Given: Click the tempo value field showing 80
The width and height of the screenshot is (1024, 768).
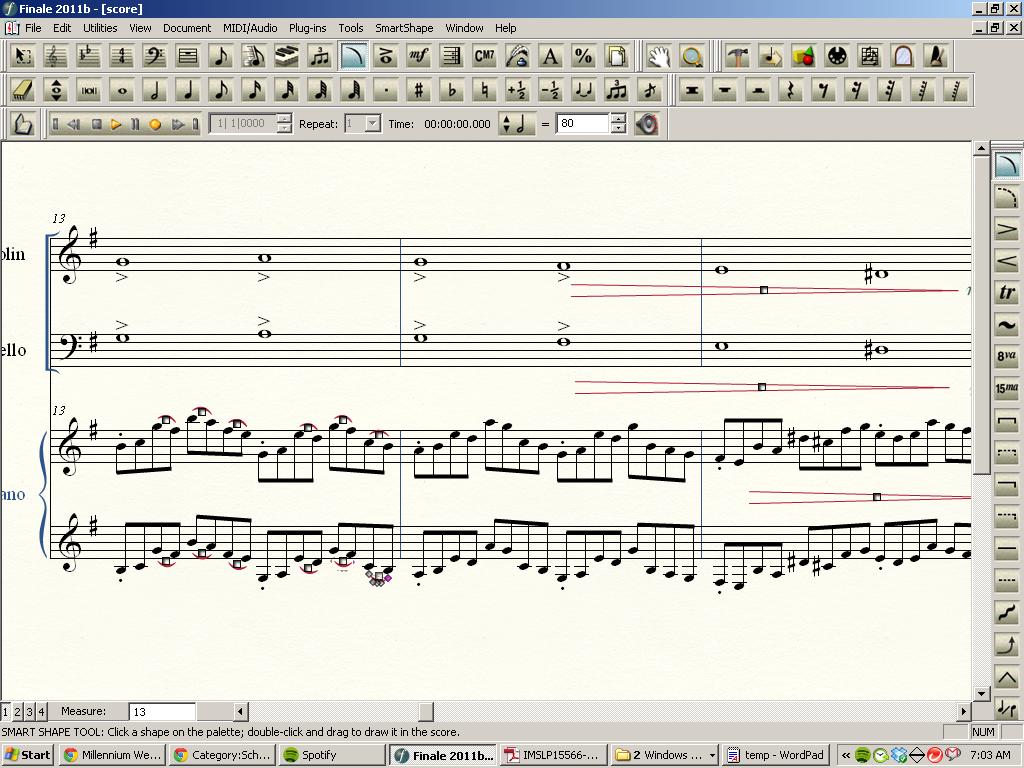Looking at the screenshot, I should pos(583,123).
